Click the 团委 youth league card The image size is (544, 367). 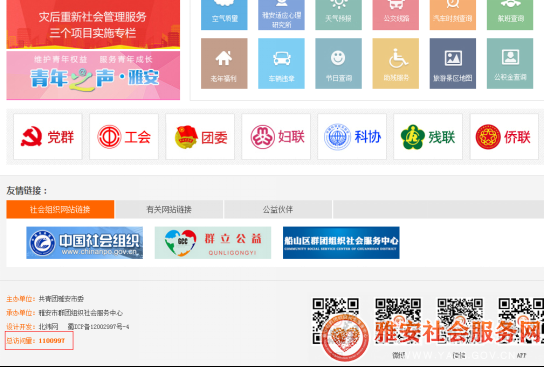(x=200, y=137)
